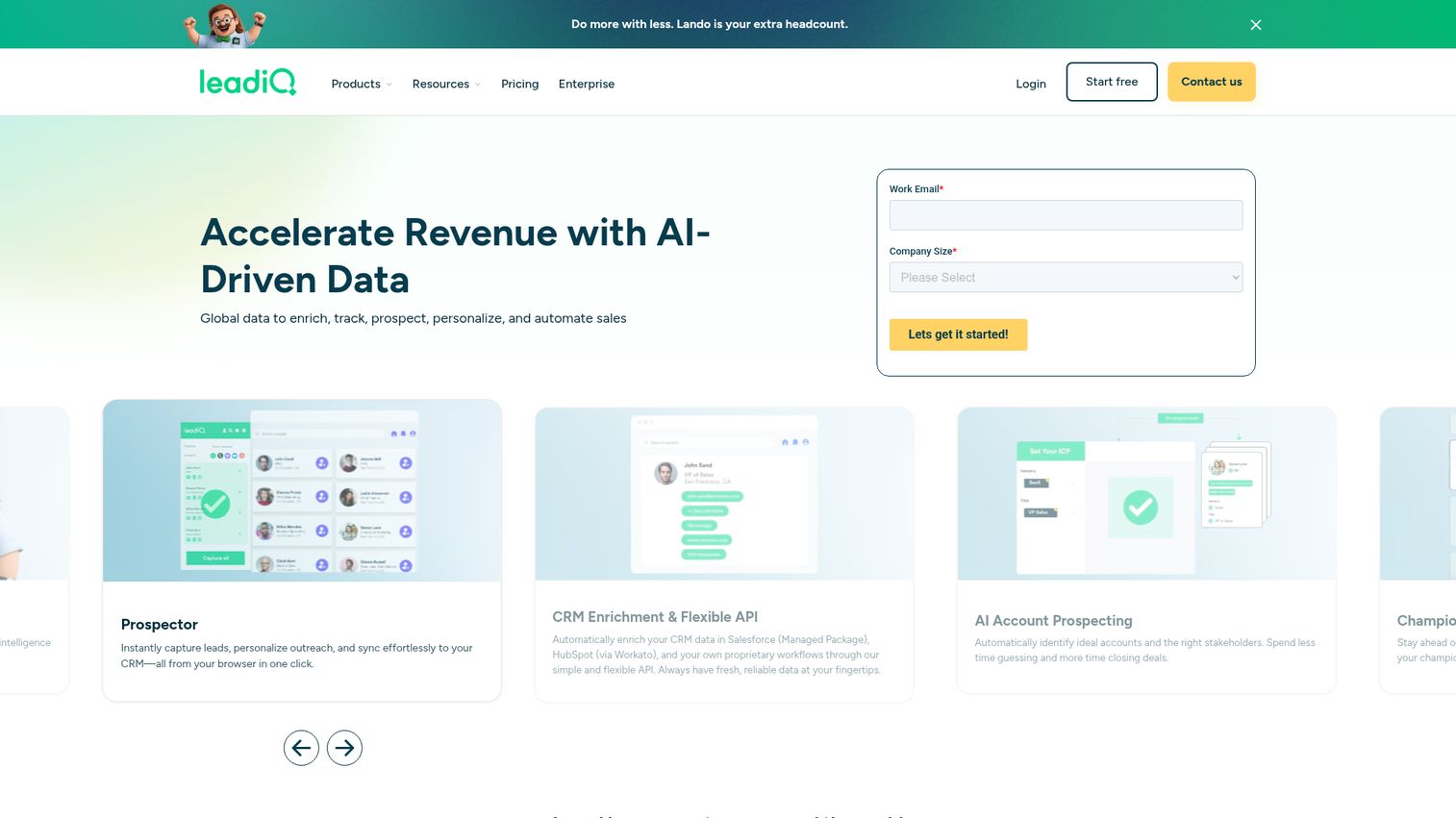This screenshot has height=818, width=1456.
Task: Click the Lando mascot image in banner
Action: point(224,25)
